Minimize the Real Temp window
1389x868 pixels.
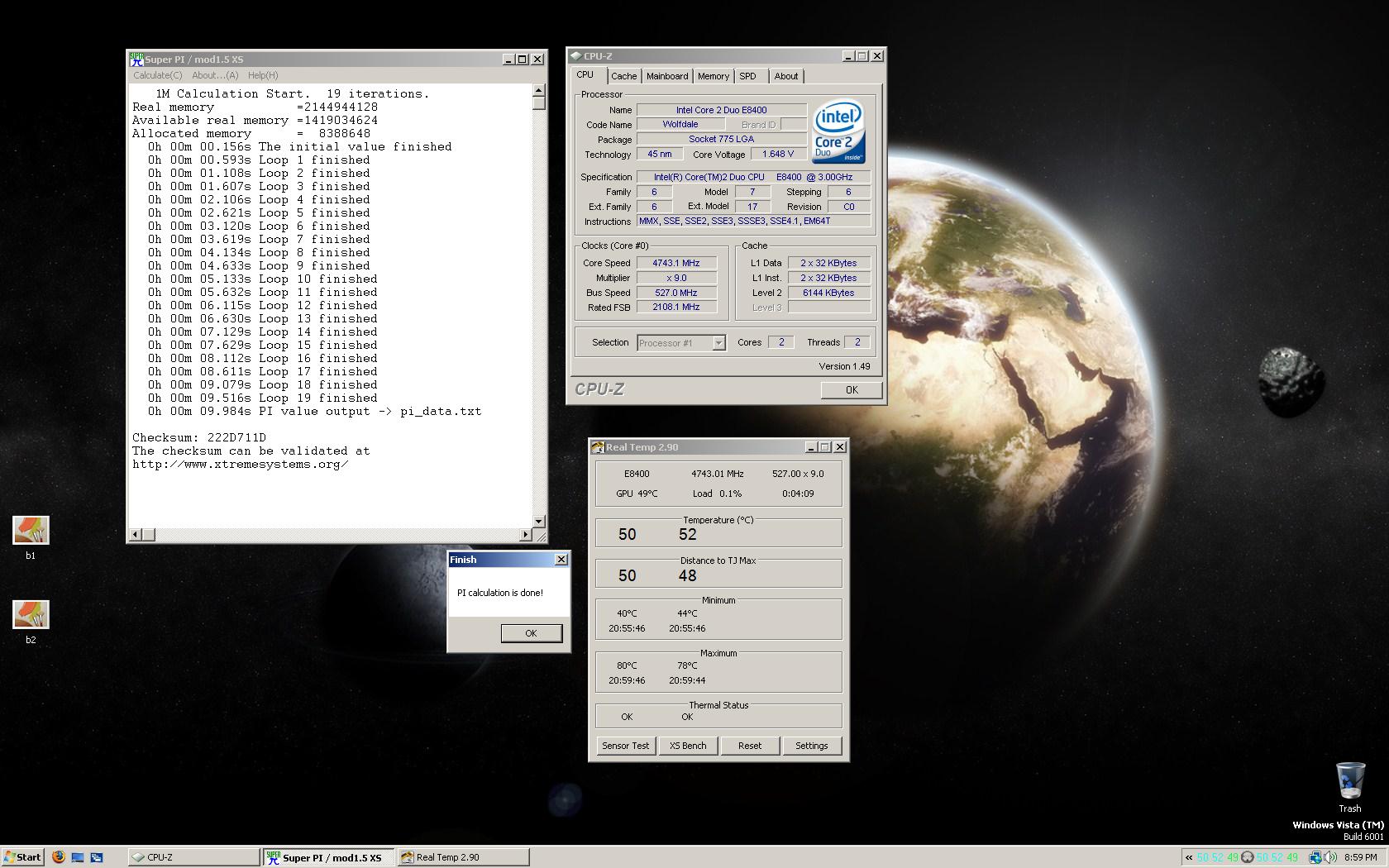pyautogui.click(x=810, y=447)
